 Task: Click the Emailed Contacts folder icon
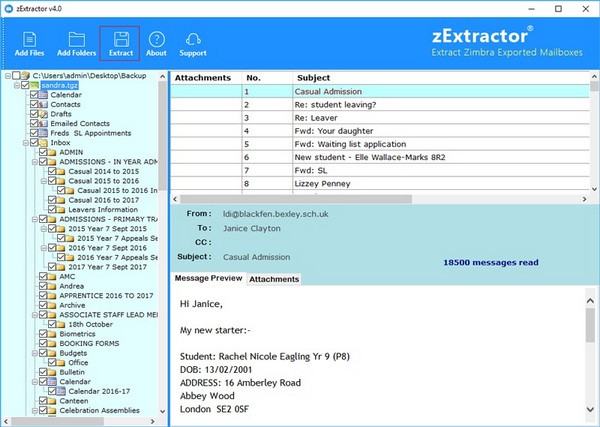[x=44, y=123]
